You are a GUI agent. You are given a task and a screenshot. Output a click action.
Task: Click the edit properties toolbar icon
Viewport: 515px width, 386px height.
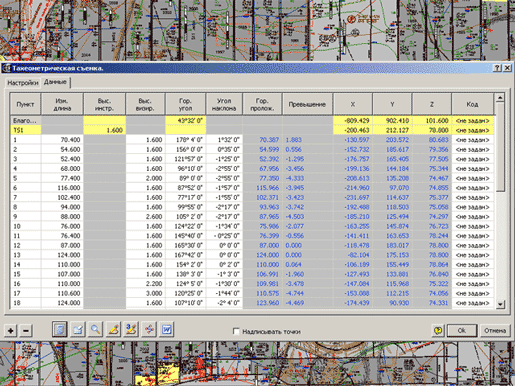tap(78, 330)
